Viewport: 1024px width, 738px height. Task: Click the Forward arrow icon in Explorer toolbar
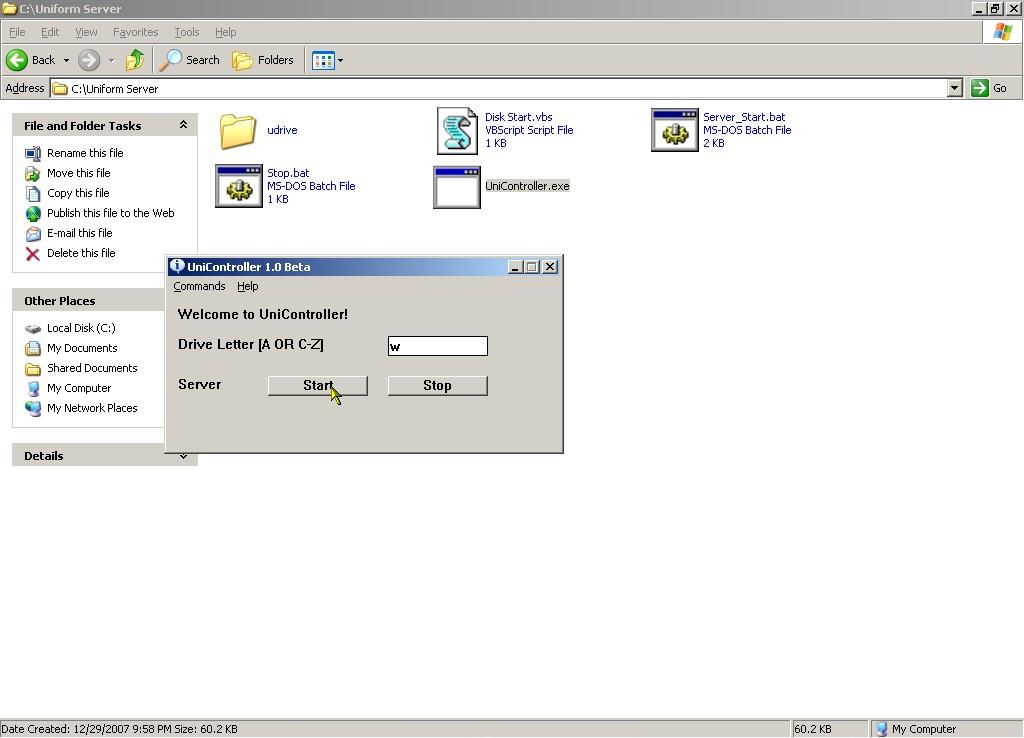point(89,60)
